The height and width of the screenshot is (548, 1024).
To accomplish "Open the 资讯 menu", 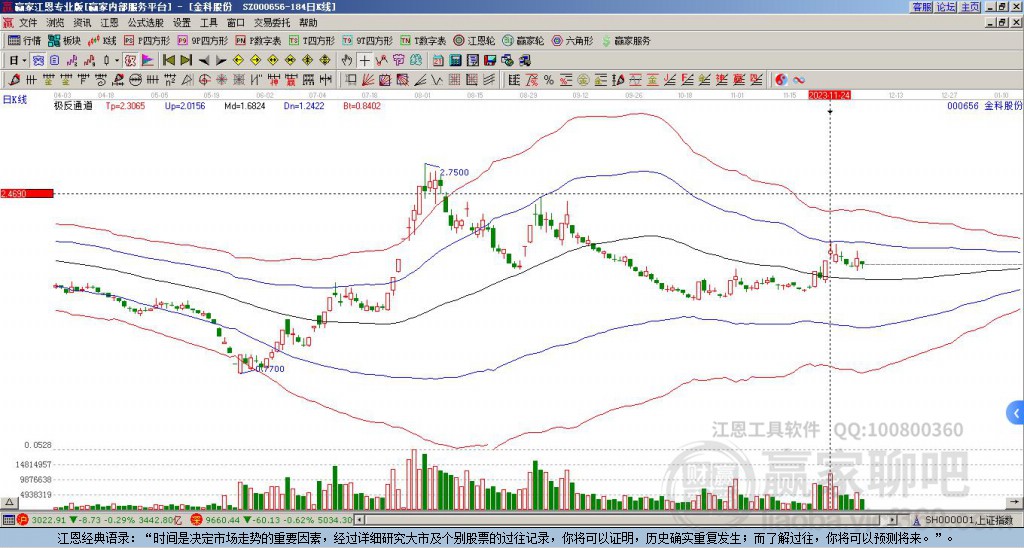I will point(82,23).
